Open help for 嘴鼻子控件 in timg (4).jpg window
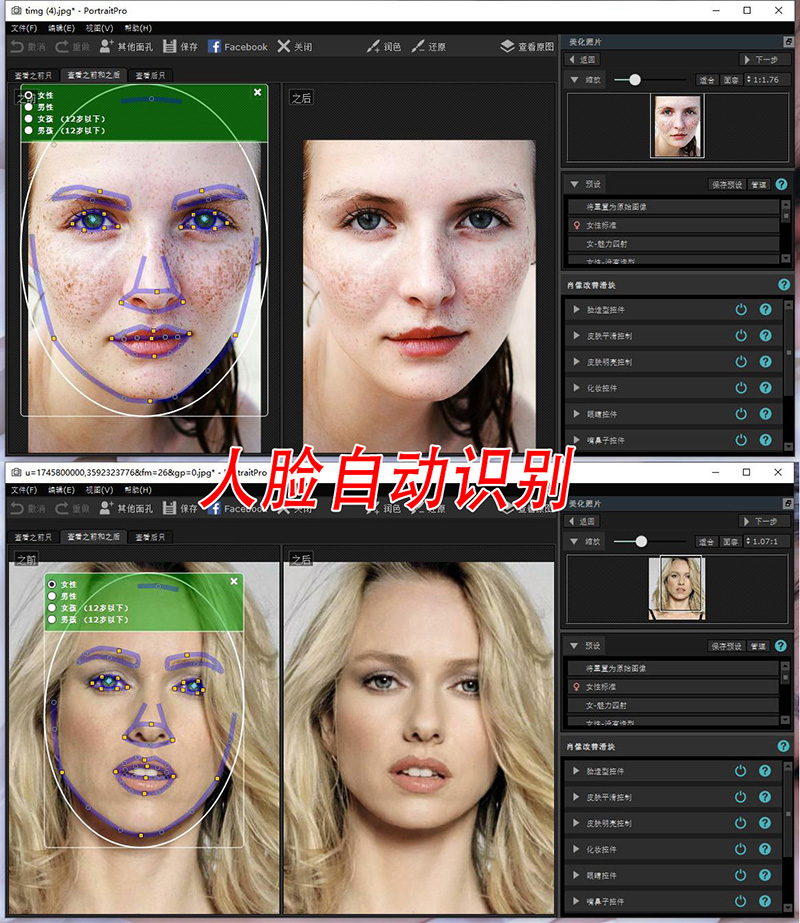The image size is (800, 923). coord(765,440)
